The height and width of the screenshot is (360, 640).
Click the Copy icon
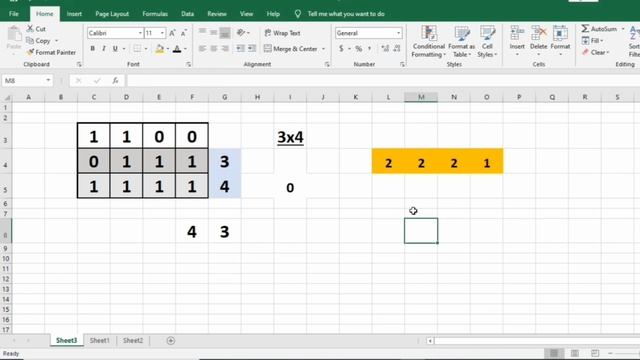[30, 40]
